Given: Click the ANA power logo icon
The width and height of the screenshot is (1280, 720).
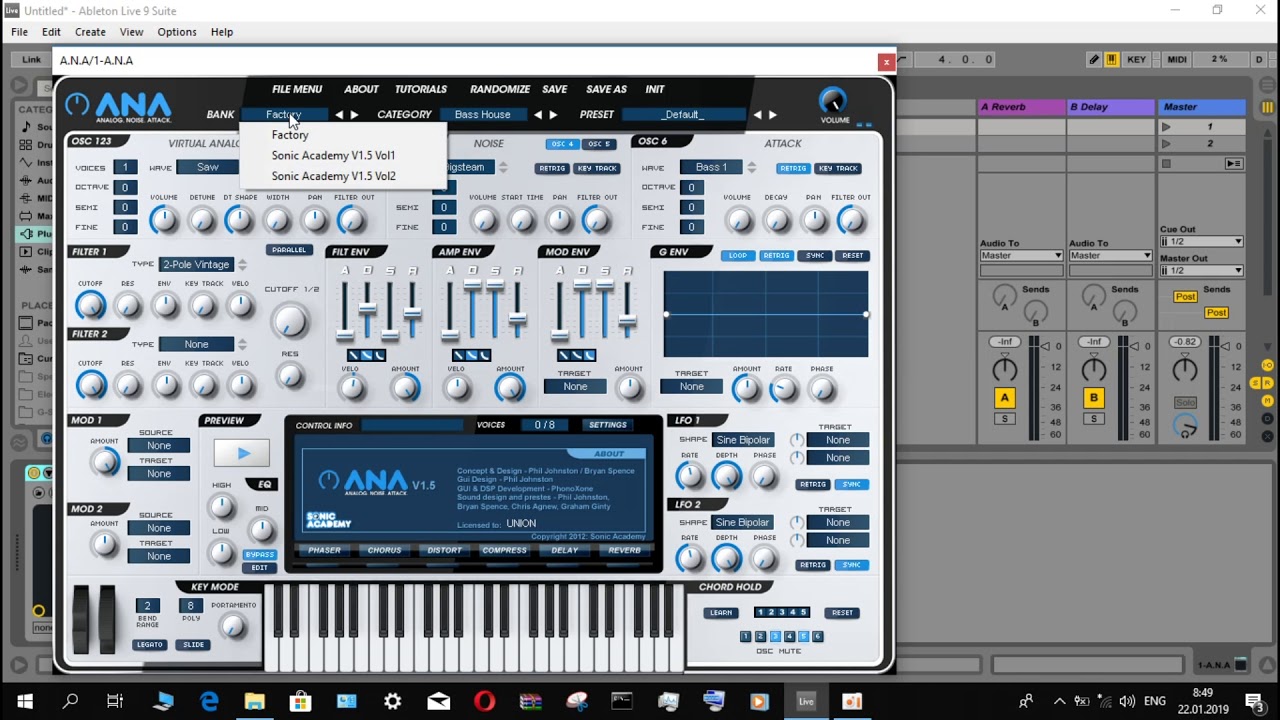Looking at the screenshot, I should [x=77, y=105].
